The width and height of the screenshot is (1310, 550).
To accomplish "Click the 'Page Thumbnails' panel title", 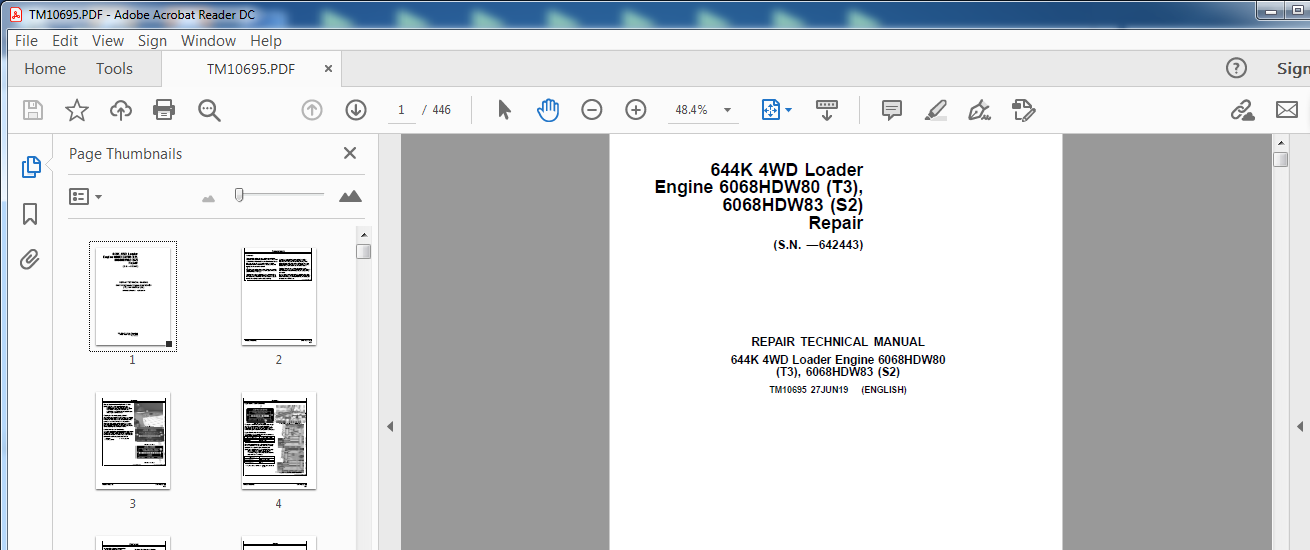I will click(125, 154).
